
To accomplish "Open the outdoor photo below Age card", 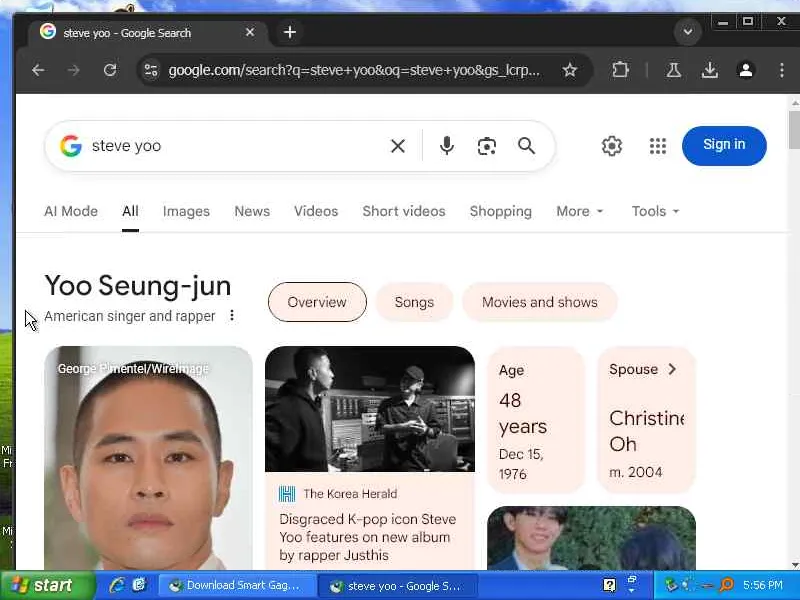I will [x=591, y=538].
